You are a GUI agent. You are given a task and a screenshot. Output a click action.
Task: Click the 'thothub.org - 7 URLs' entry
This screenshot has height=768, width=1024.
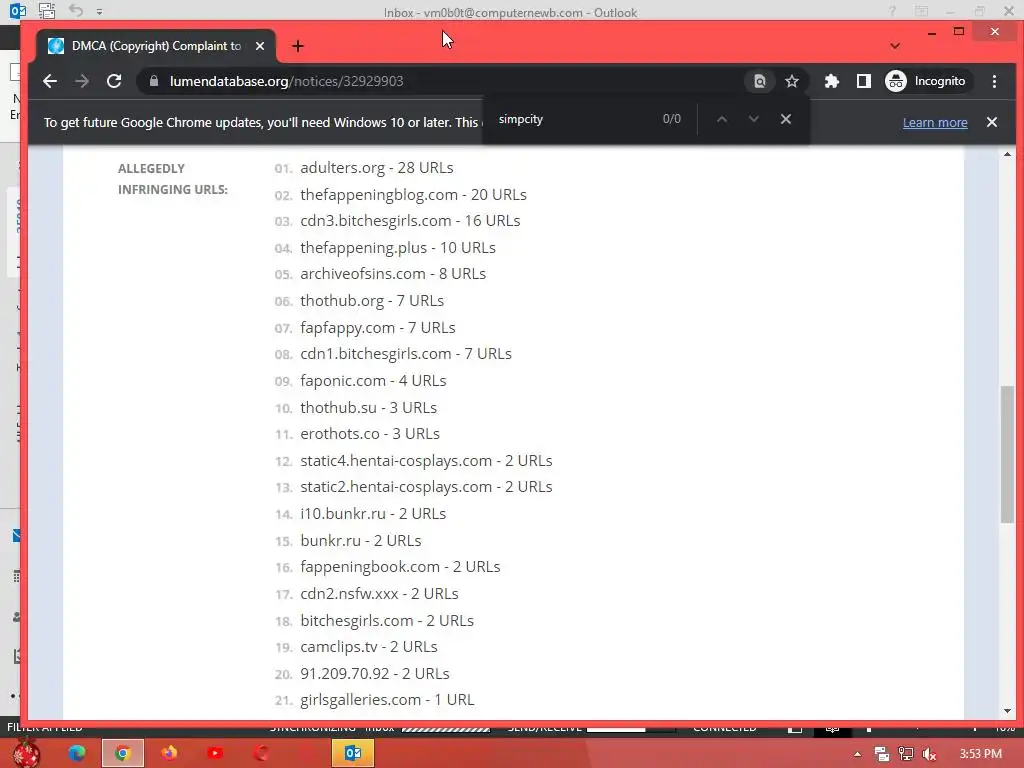pyautogui.click(x=372, y=300)
